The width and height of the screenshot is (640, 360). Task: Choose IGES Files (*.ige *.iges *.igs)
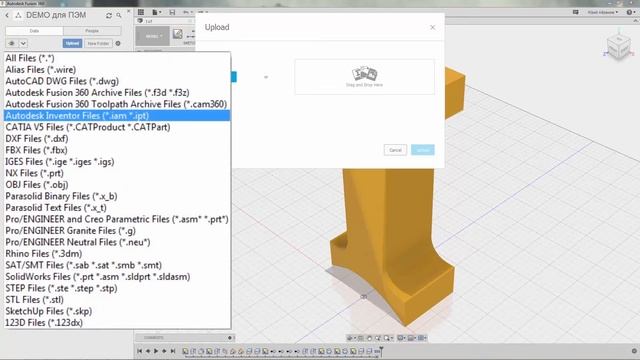click(117, 162)
